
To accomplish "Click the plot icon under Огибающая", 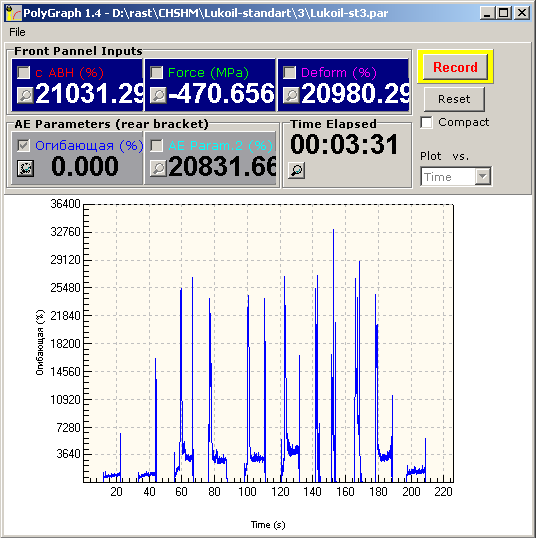I will pos(25,168).
